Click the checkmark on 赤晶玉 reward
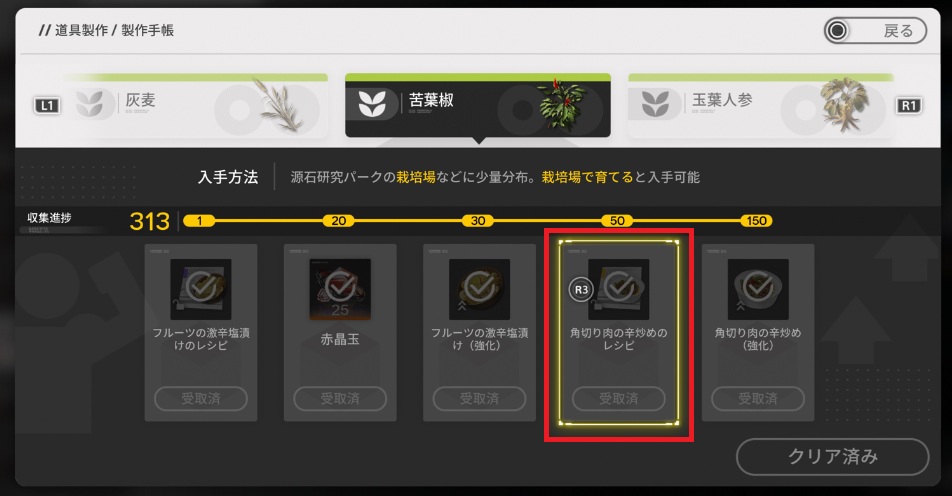This screenshot has height=496, width=952. [340, 287]
